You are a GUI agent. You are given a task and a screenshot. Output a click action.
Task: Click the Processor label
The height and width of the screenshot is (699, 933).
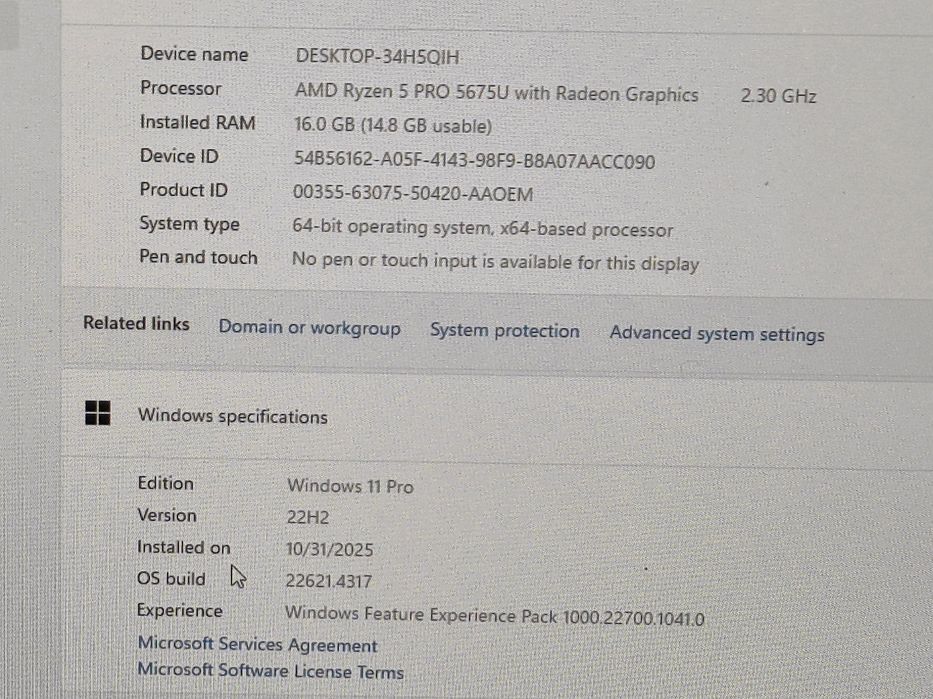(181, 88)
